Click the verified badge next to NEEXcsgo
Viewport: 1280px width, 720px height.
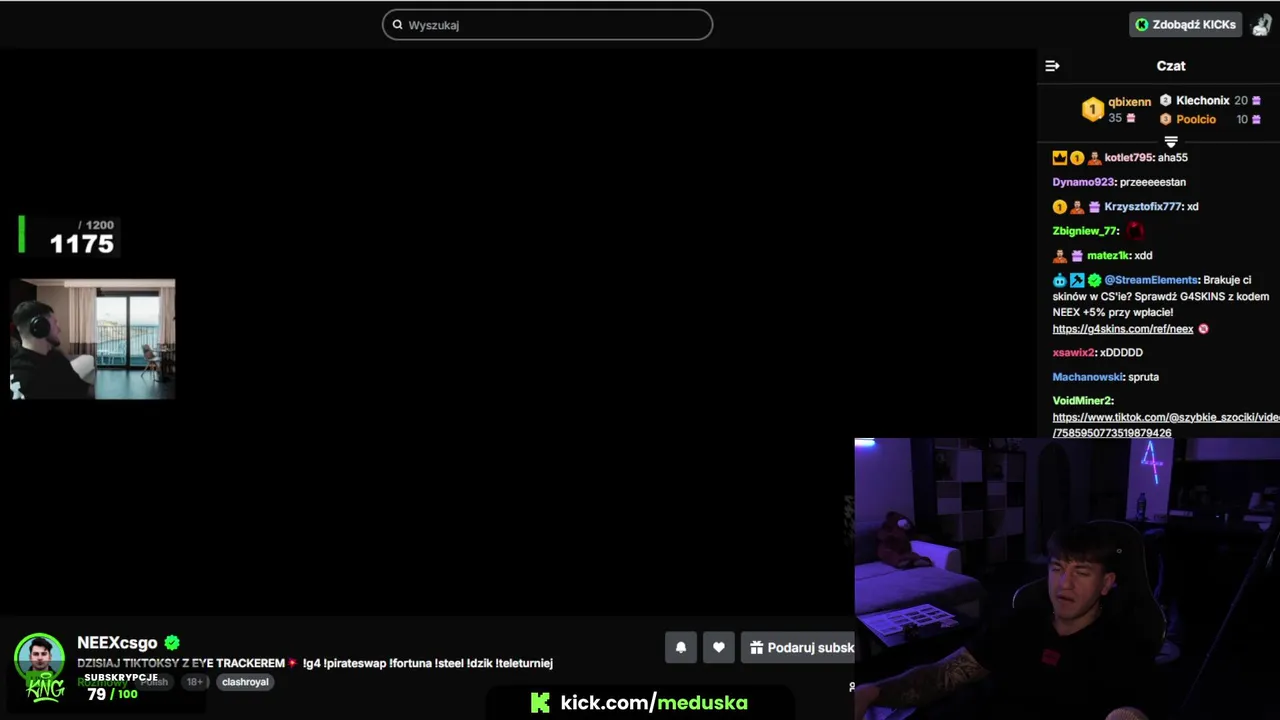click(172, 643)
